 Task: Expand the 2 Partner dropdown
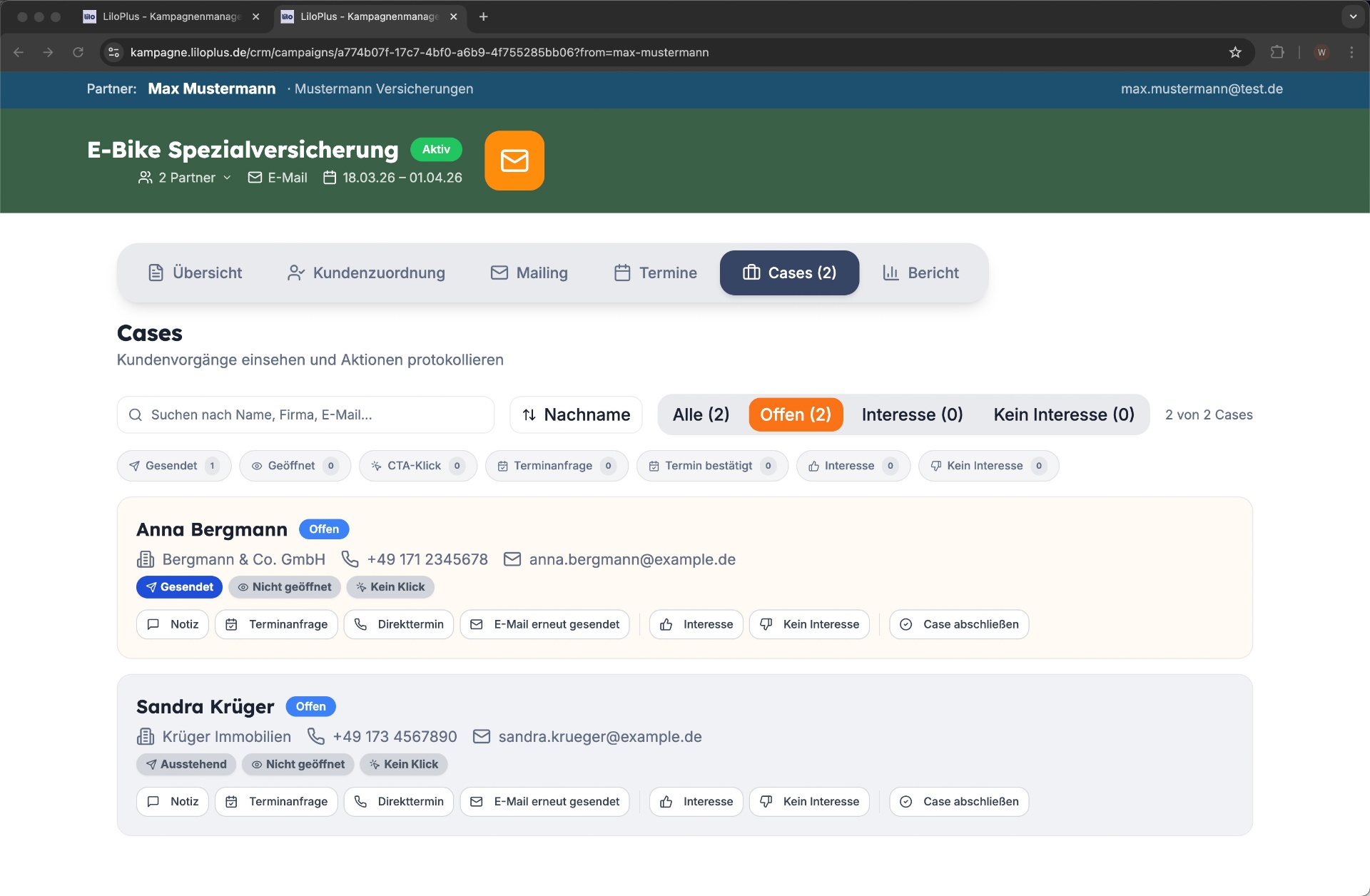pyautogui.click(x=186, y=178)
